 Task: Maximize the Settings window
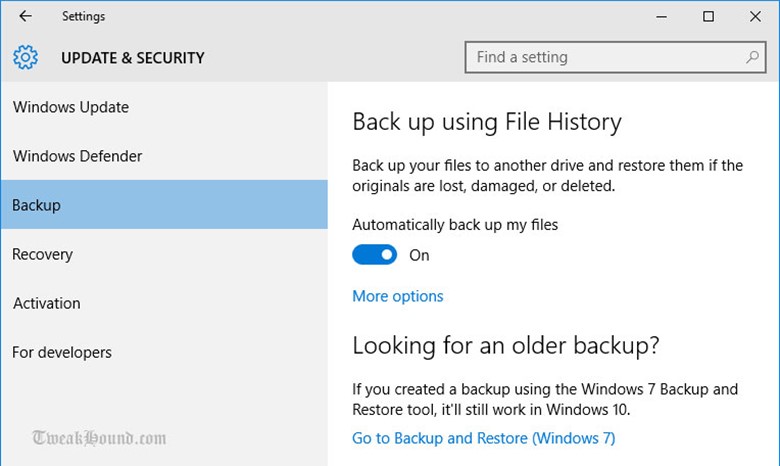click(708, 16)
